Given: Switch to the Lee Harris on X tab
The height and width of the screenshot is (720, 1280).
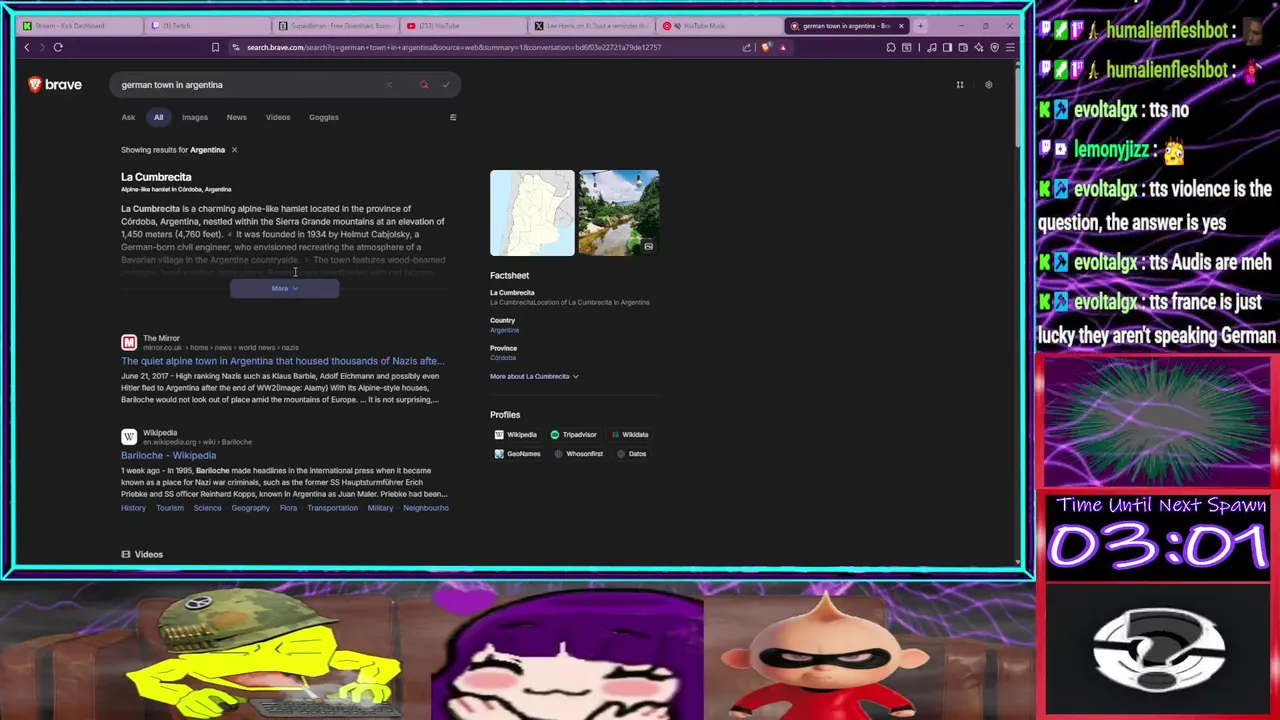Looking at the screenshot, I should click(x=590, y=25).
